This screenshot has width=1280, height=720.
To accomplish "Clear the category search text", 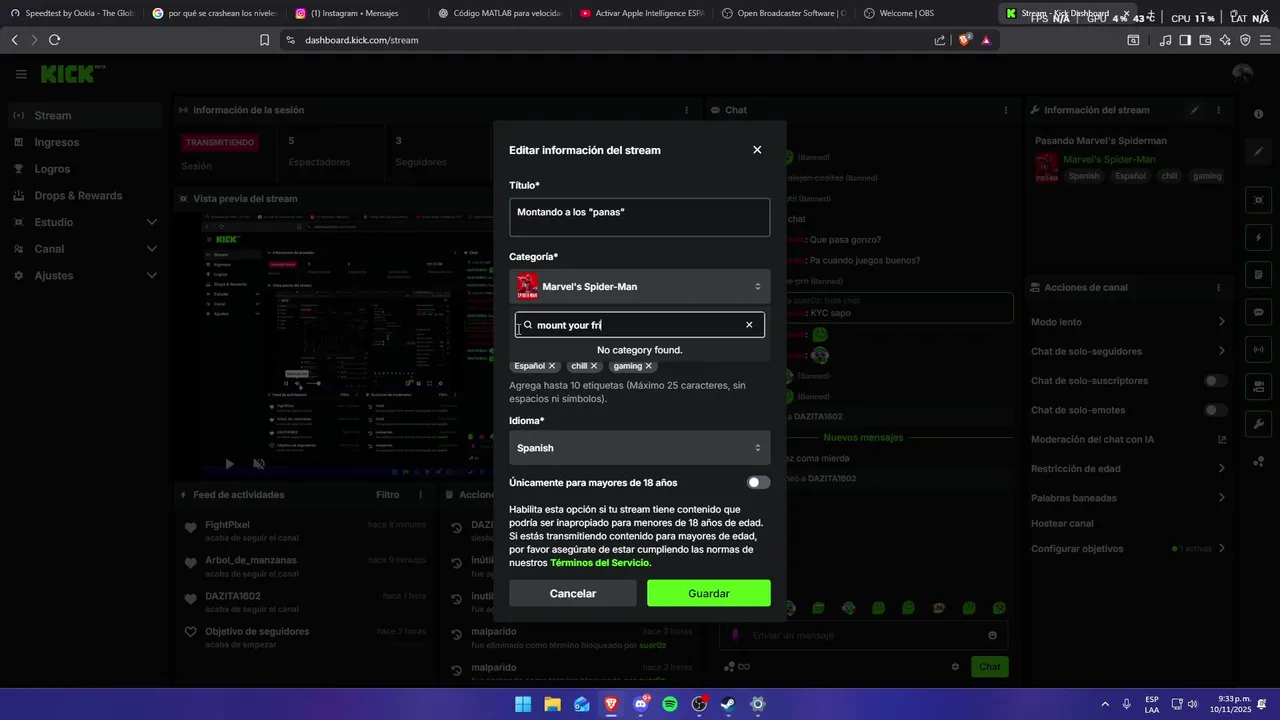I will (749, 325).
